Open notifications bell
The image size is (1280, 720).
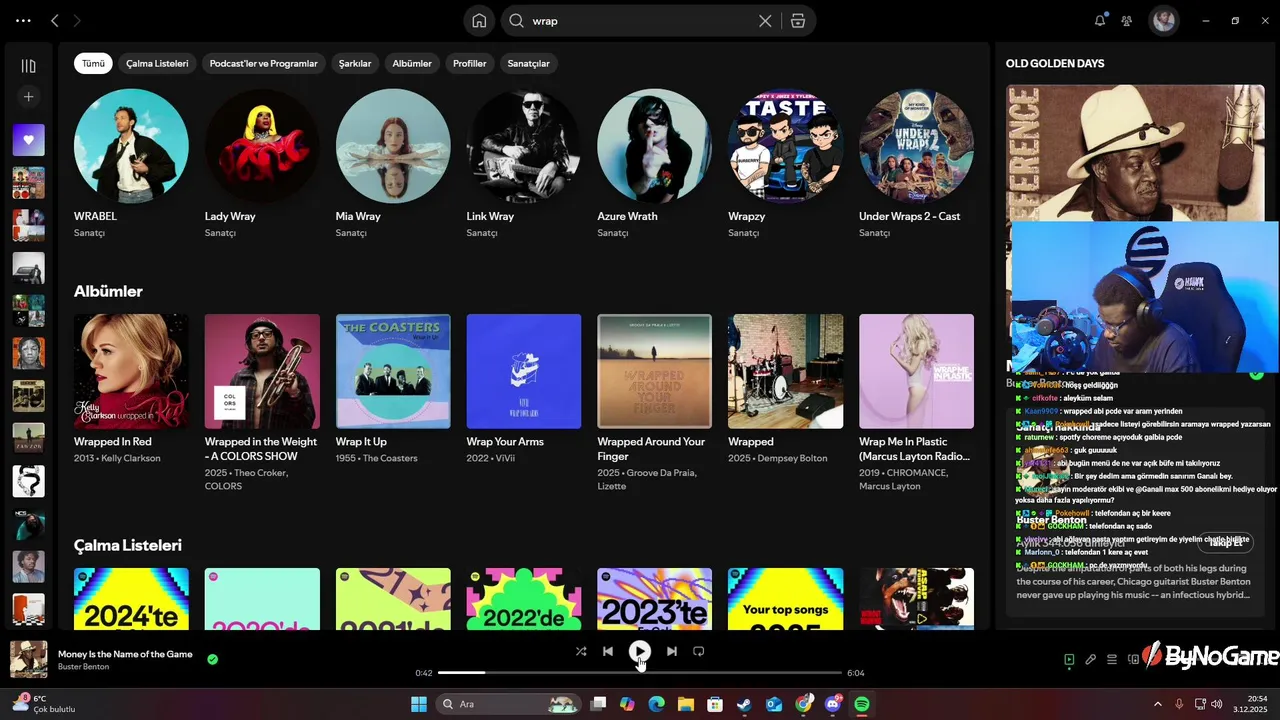[1100, 20]
